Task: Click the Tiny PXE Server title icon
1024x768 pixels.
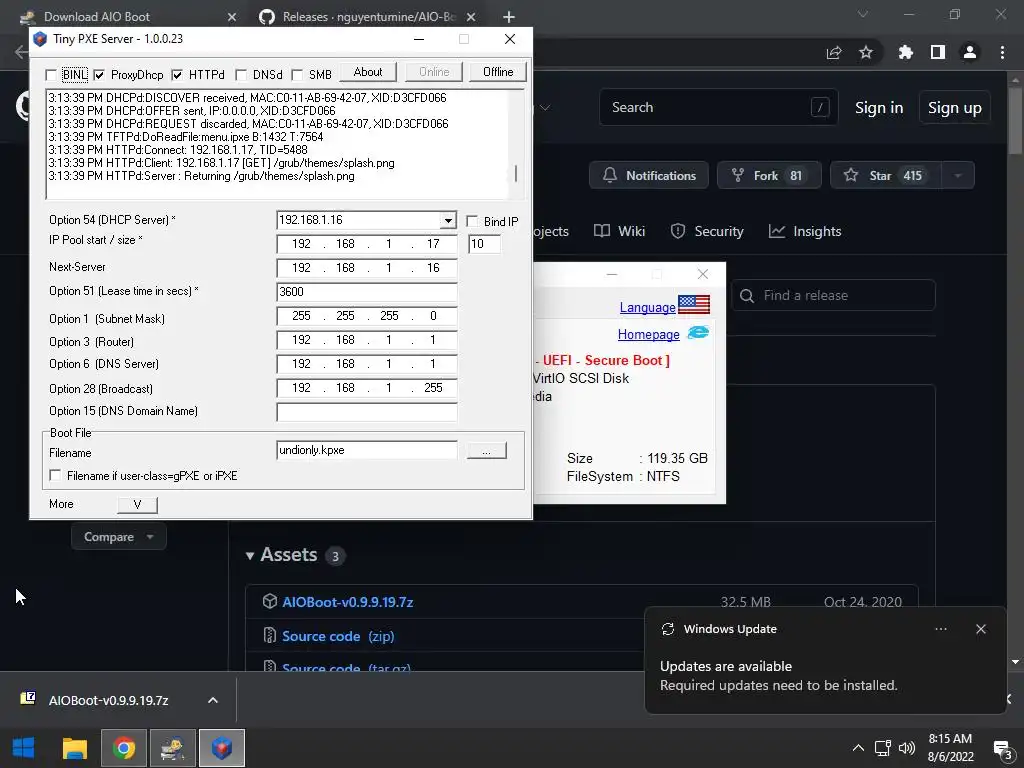Action: click(40, 39)
